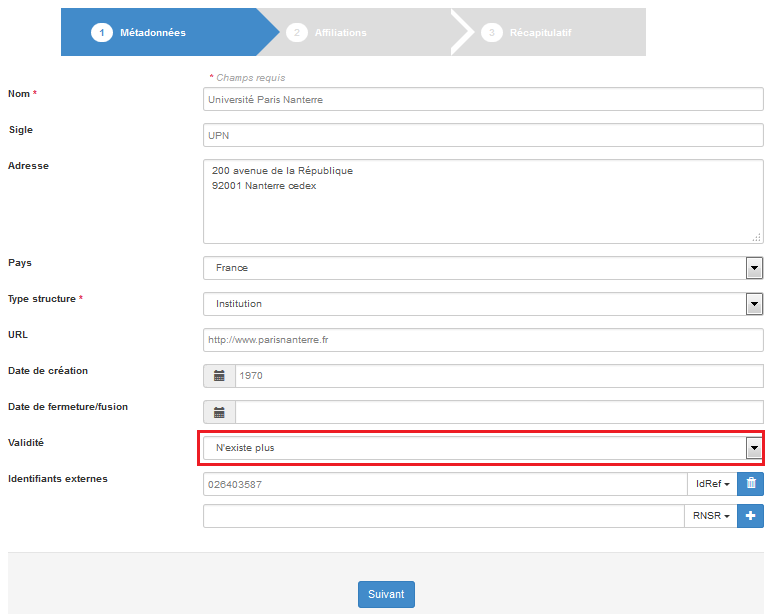The height and width of the screenshot is (614, 766).
Task: Click inside the Adresse text area
Action: [x=483, y=201]
